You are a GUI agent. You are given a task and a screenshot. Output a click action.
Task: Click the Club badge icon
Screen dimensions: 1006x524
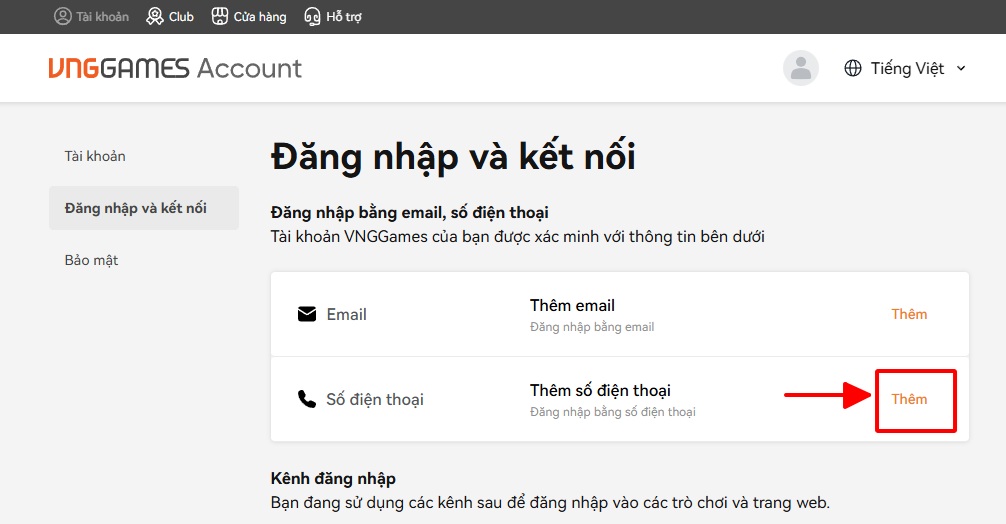(x=155, y=16)
